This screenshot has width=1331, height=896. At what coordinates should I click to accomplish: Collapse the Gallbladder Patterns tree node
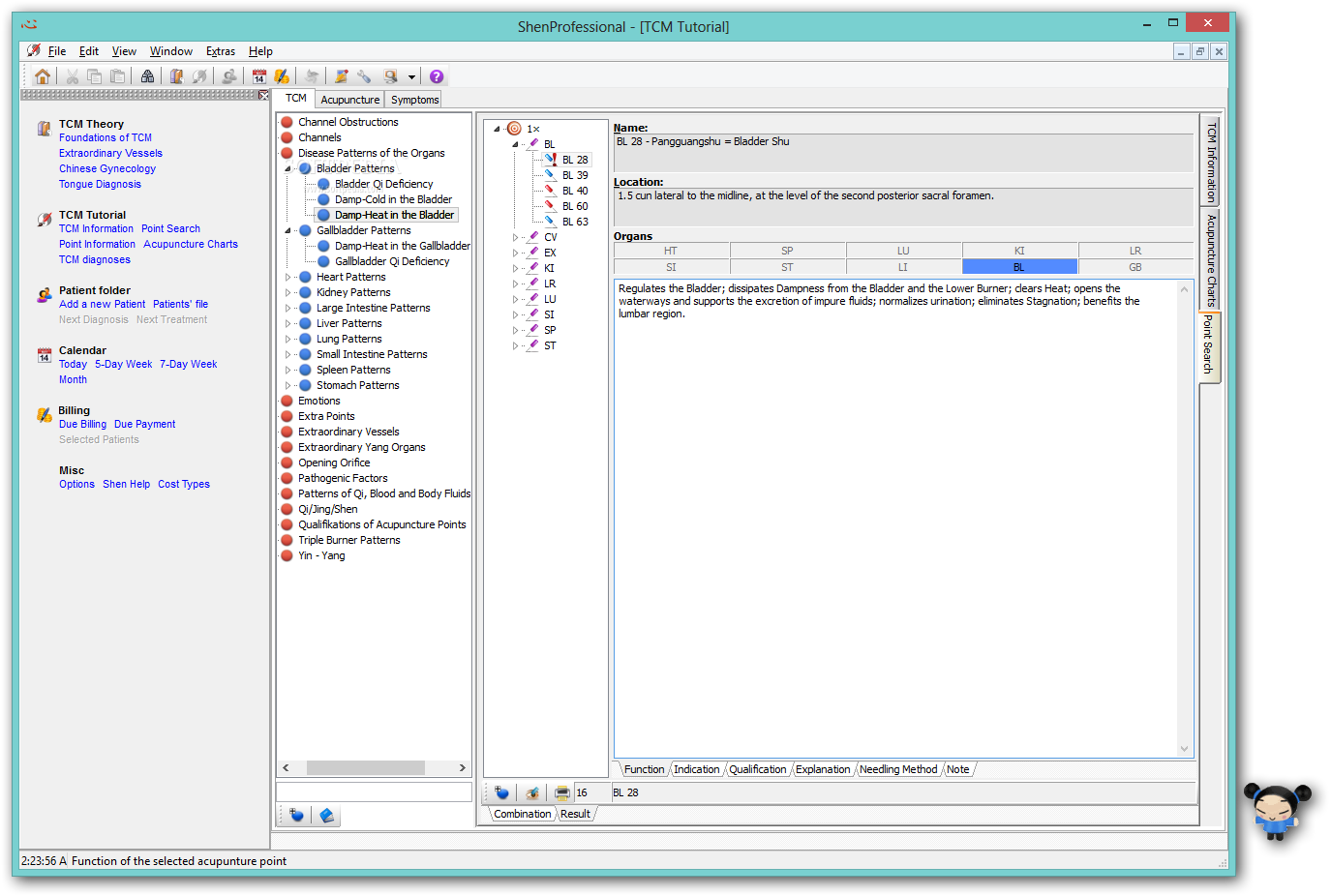(287, 230)
